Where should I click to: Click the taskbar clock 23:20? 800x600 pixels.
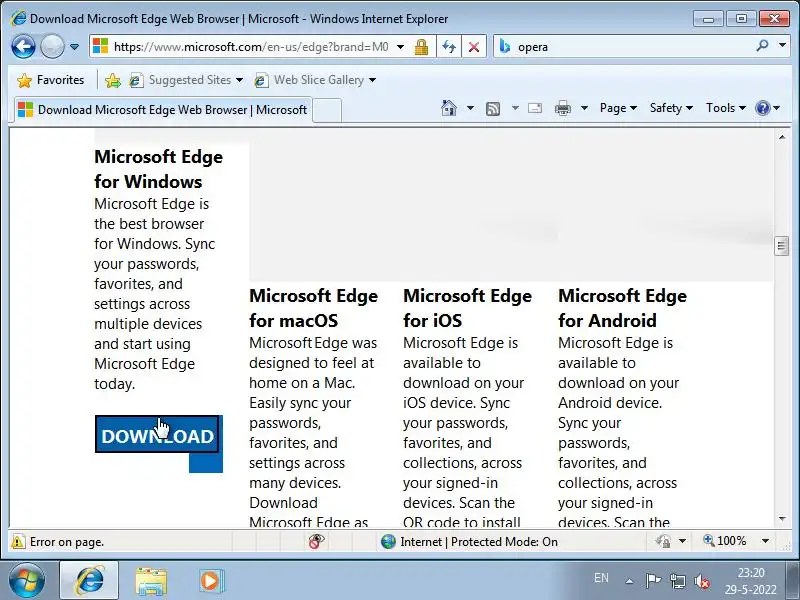(751, 573)
